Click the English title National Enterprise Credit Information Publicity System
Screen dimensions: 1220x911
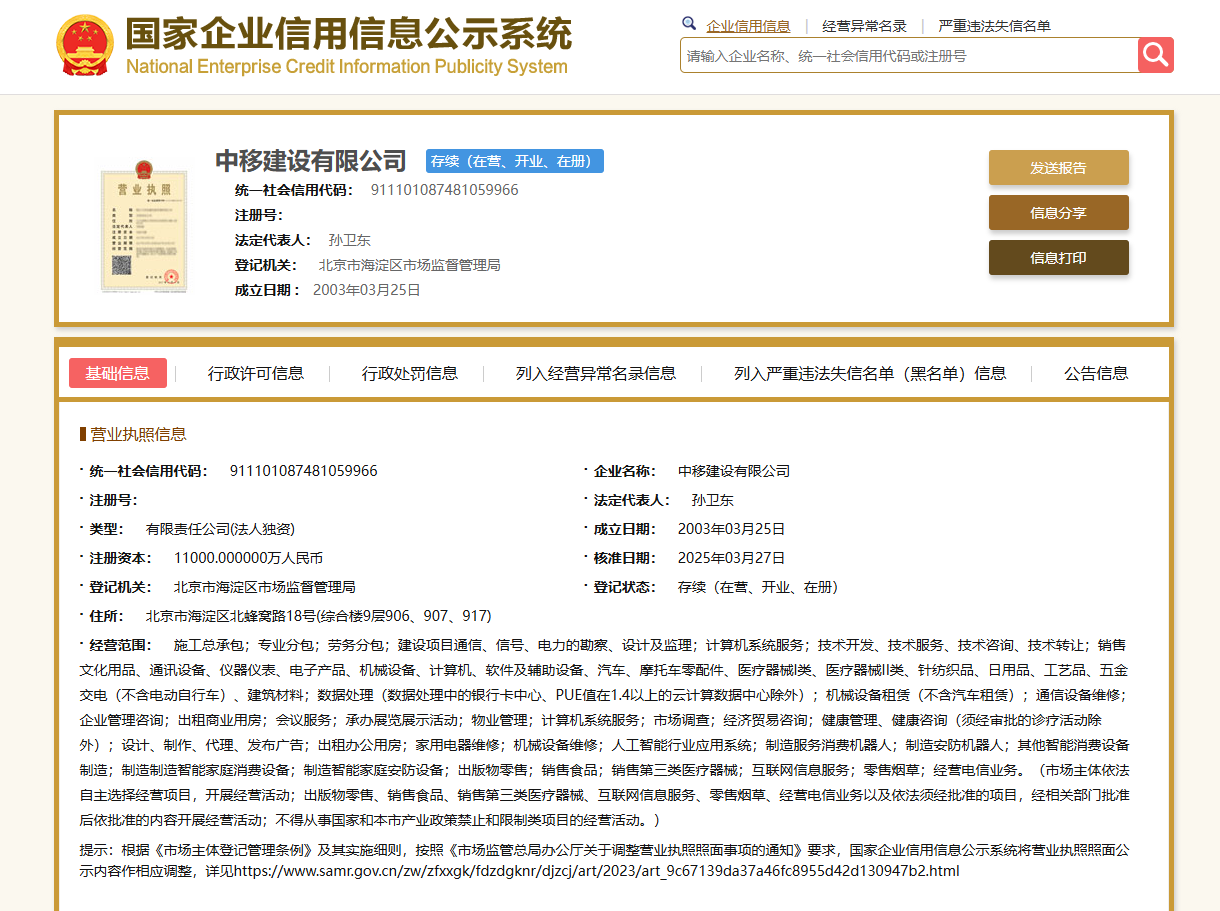coord(347,67)
